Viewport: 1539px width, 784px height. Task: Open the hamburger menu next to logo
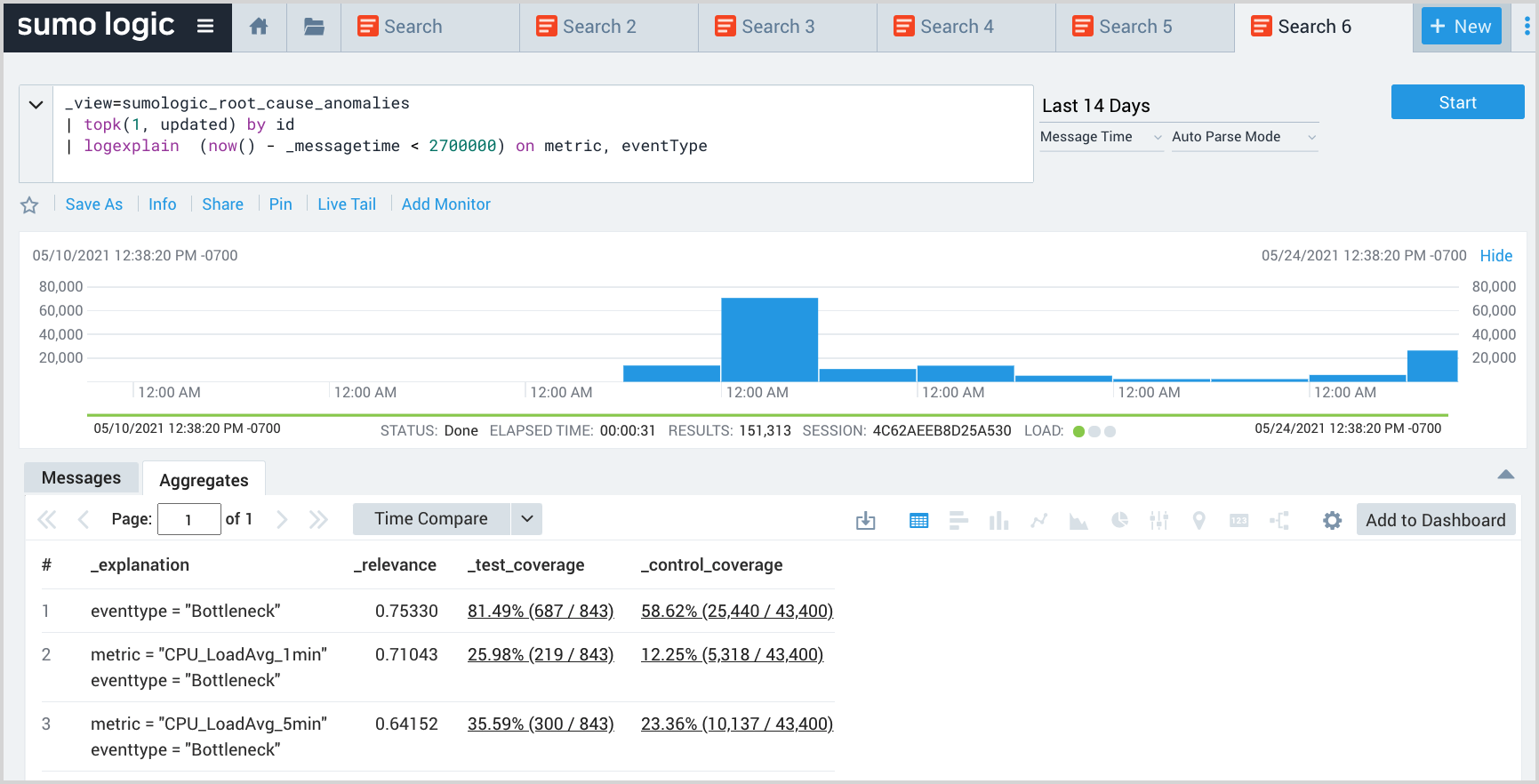pos(205,27)
